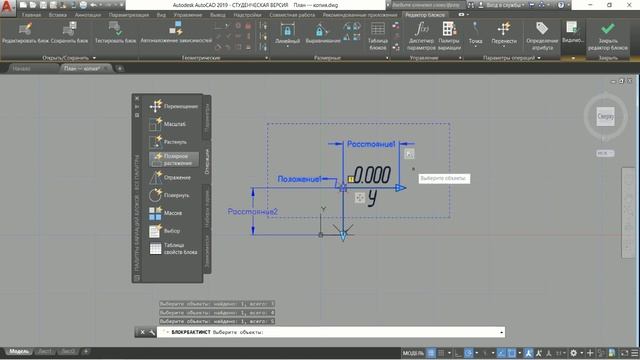Open status bar customization menu (three lines)

tap(635, 353)
